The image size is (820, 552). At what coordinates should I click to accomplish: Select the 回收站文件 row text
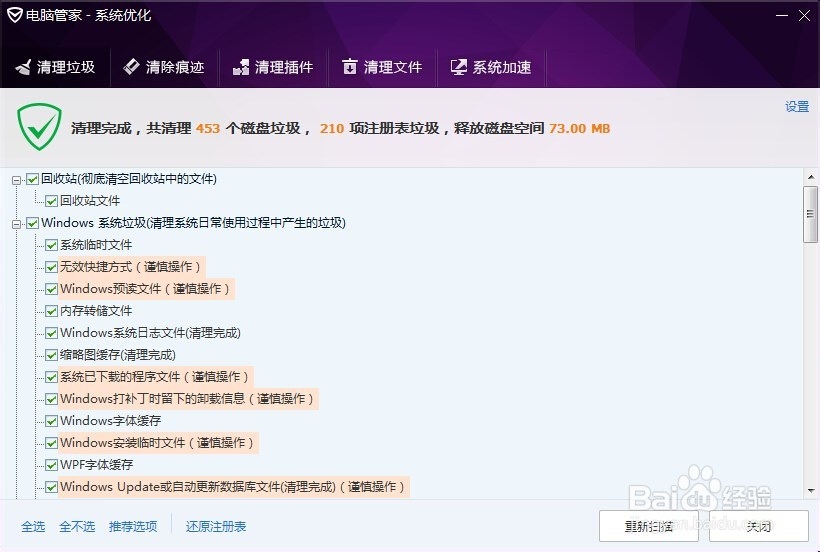click(89, 201)
